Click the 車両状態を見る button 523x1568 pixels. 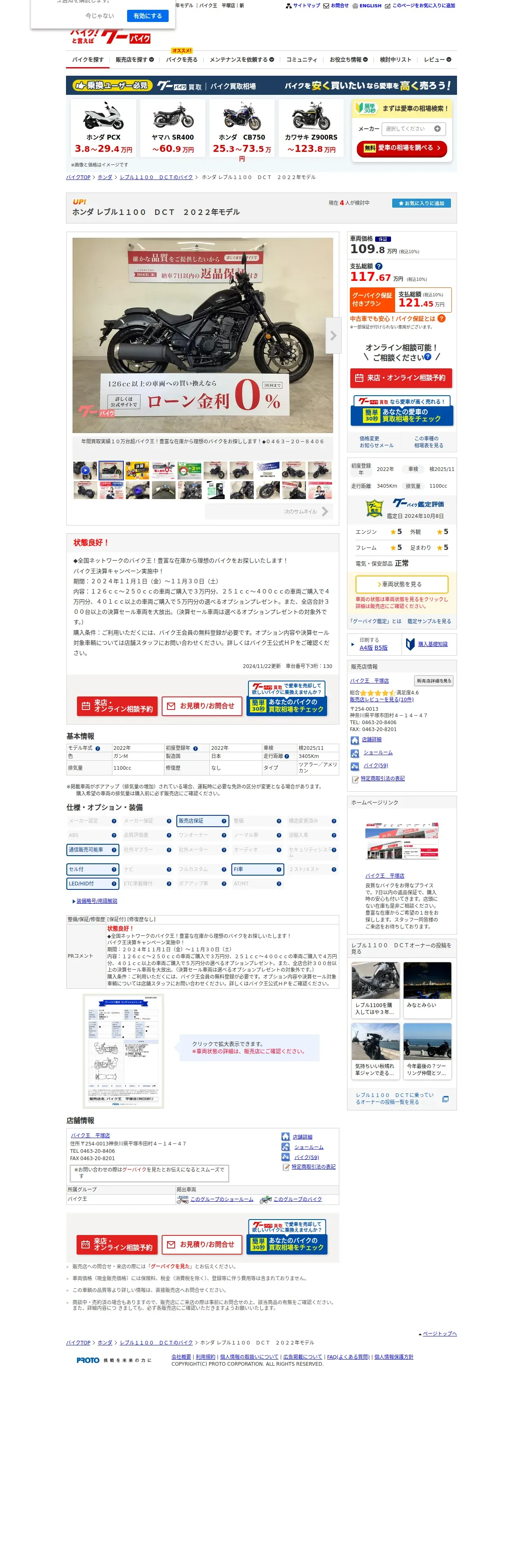tap(402, 585)
